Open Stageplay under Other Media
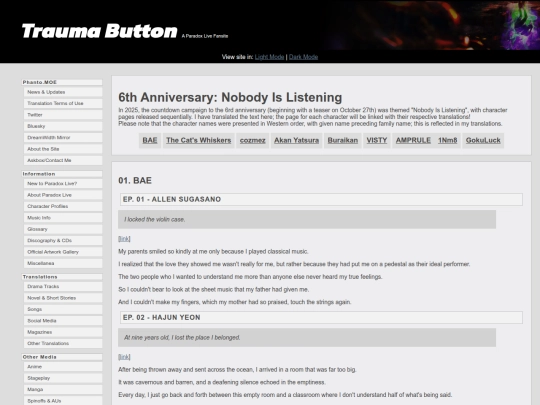The image size is (540, 405). click(x=63, y=378)
